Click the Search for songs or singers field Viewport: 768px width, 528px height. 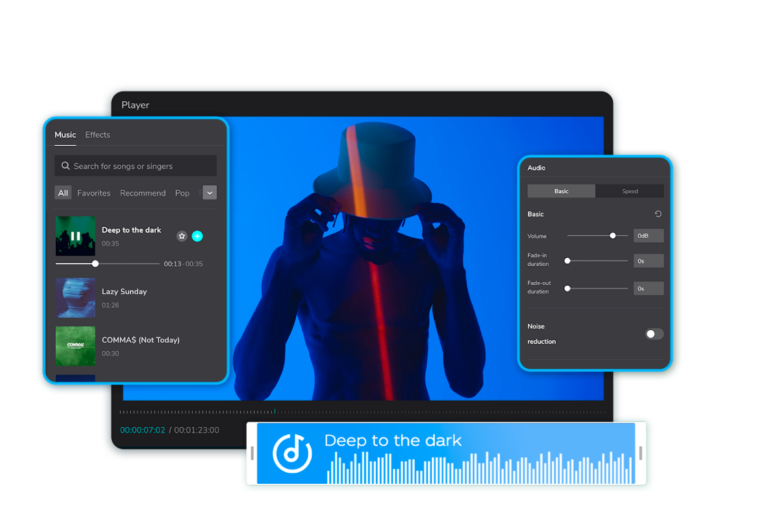pos(140,166)
